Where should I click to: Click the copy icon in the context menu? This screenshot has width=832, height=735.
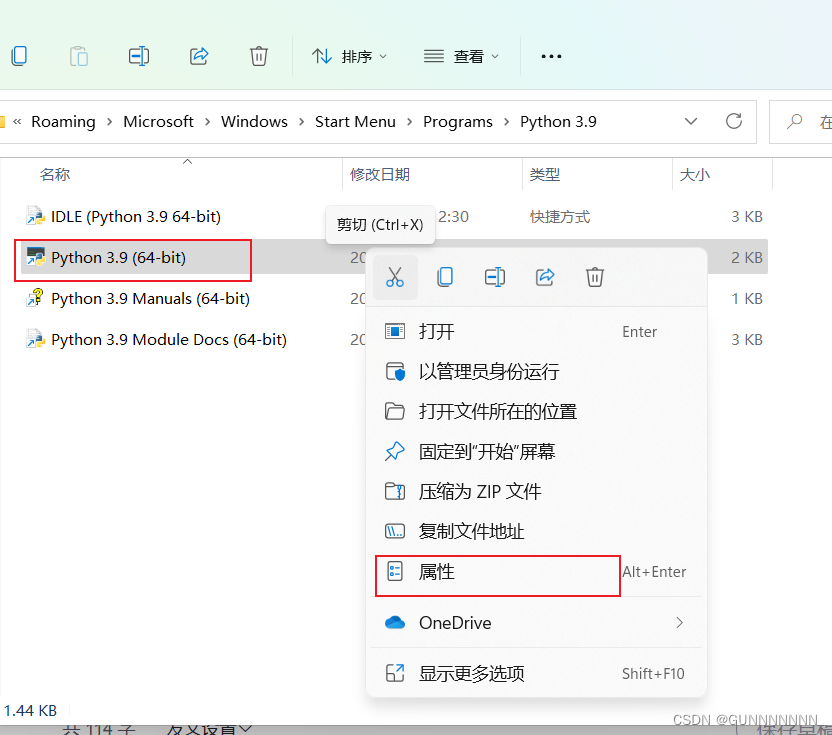(445, 277)
